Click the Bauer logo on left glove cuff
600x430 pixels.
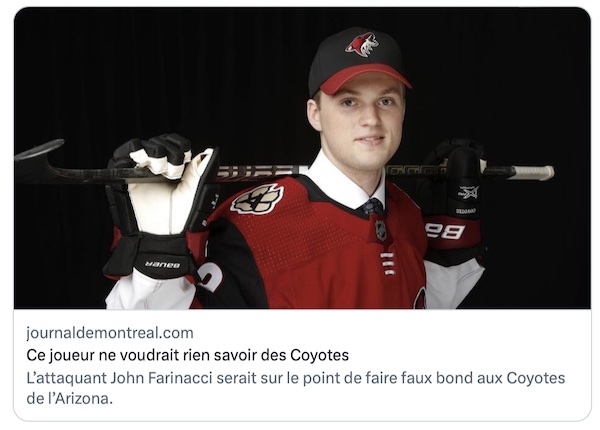162,264
